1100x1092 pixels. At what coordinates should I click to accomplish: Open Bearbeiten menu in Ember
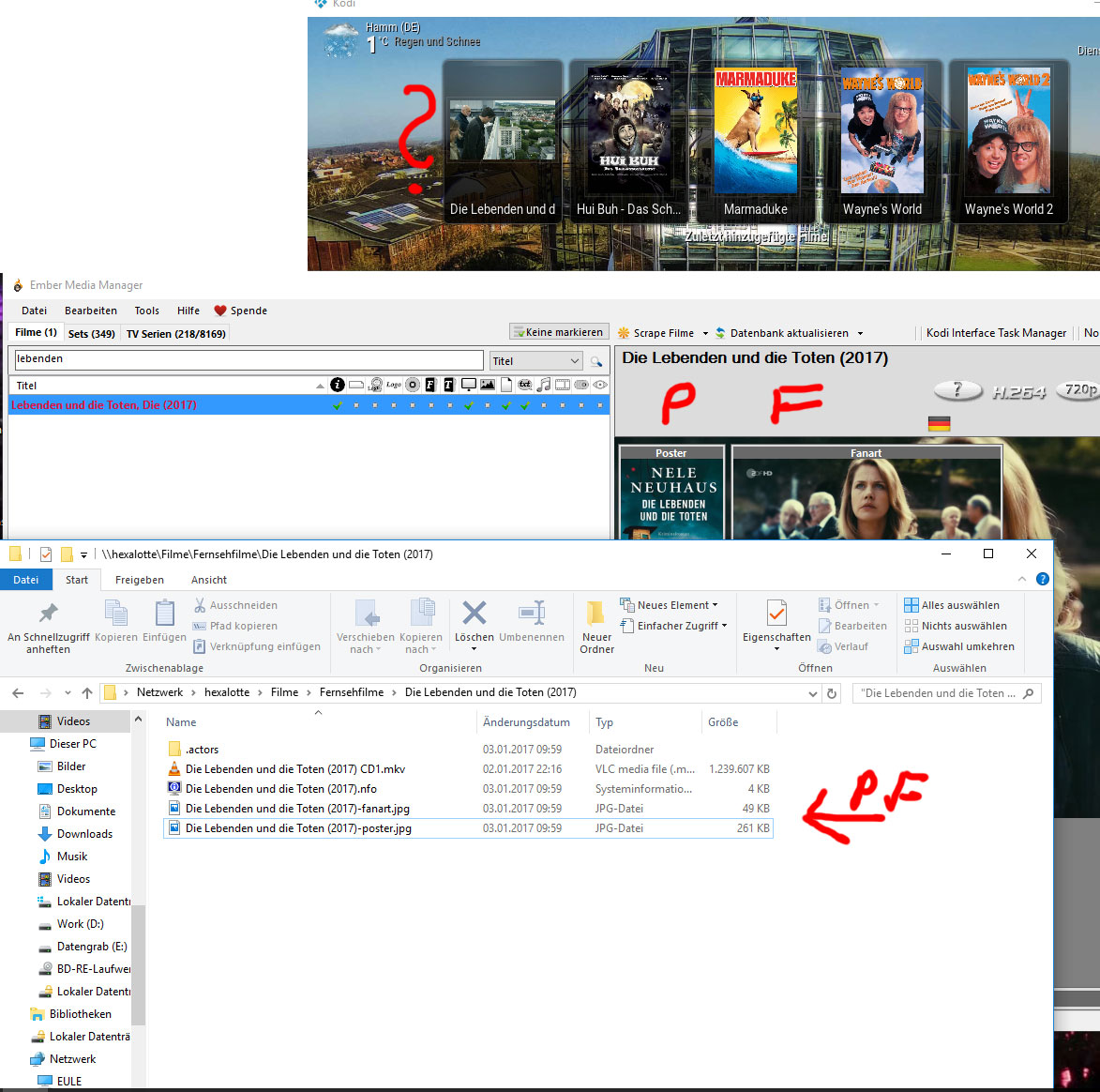(x=91, y=311)
